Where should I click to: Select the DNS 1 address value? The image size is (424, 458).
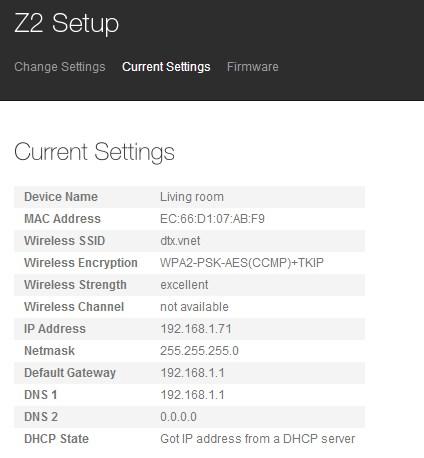192,395
